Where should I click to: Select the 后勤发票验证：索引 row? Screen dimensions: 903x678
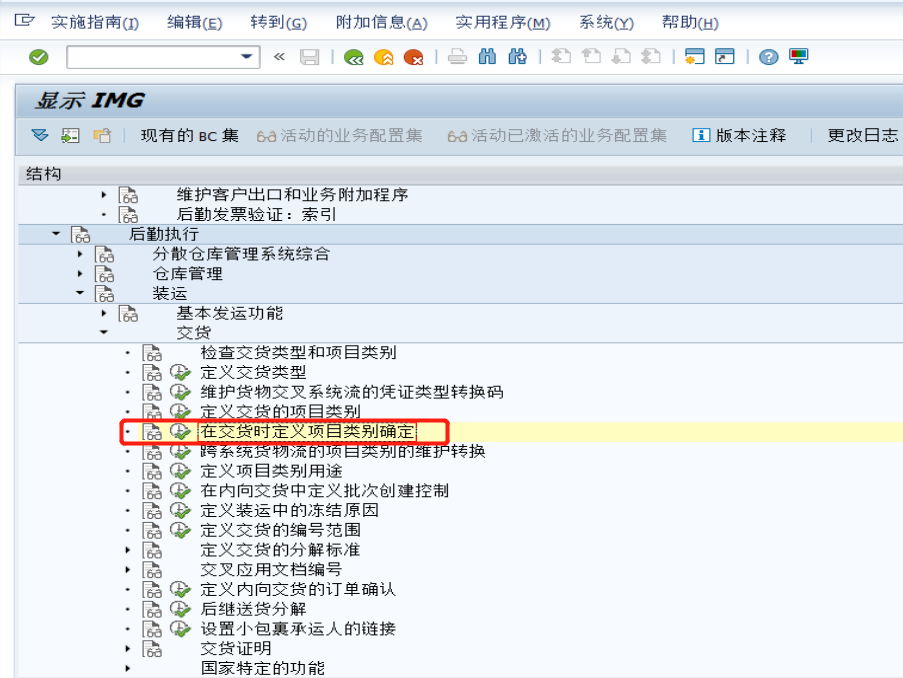coord(256,214)
